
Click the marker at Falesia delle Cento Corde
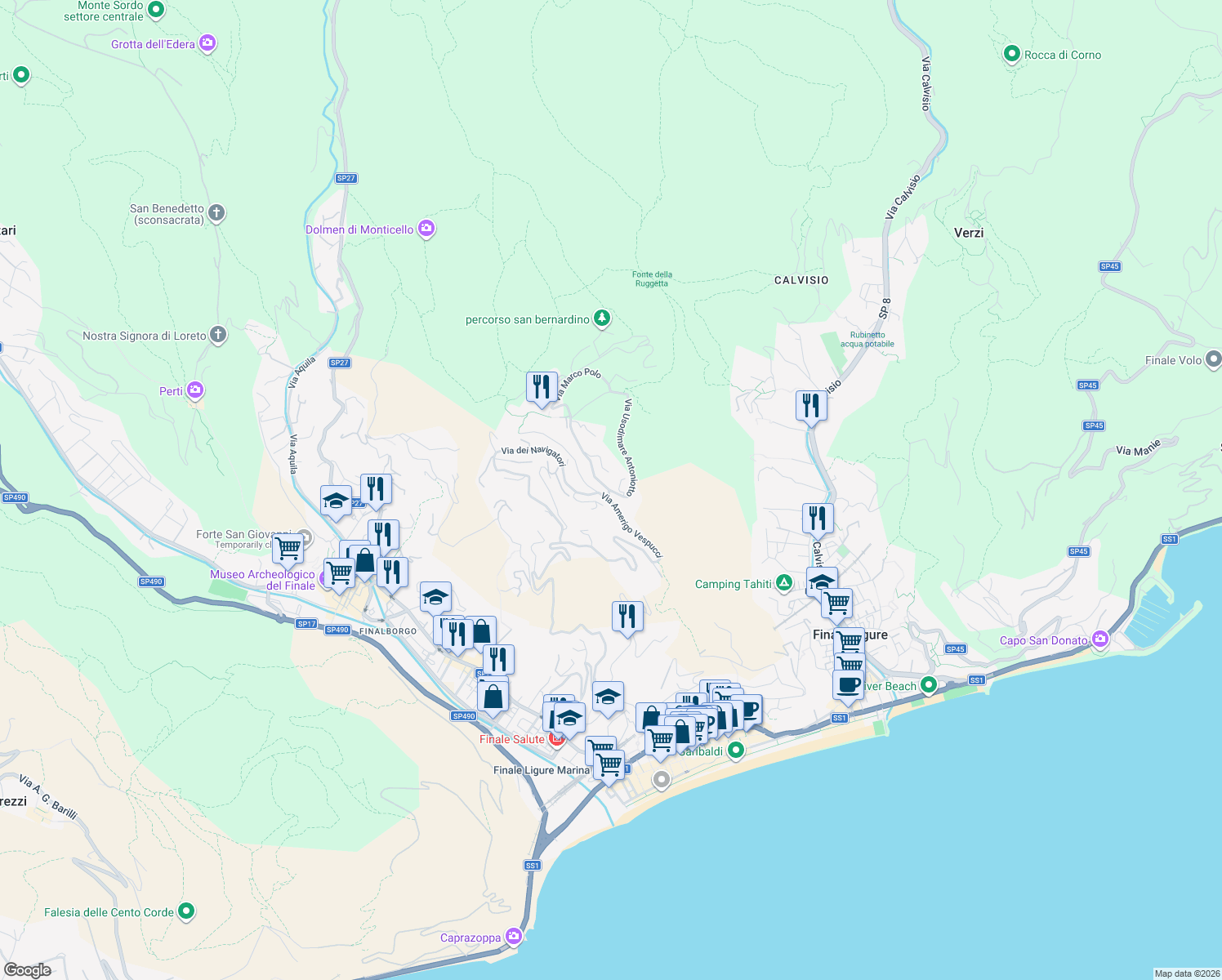pyautogui.click(x=185, y=911)
